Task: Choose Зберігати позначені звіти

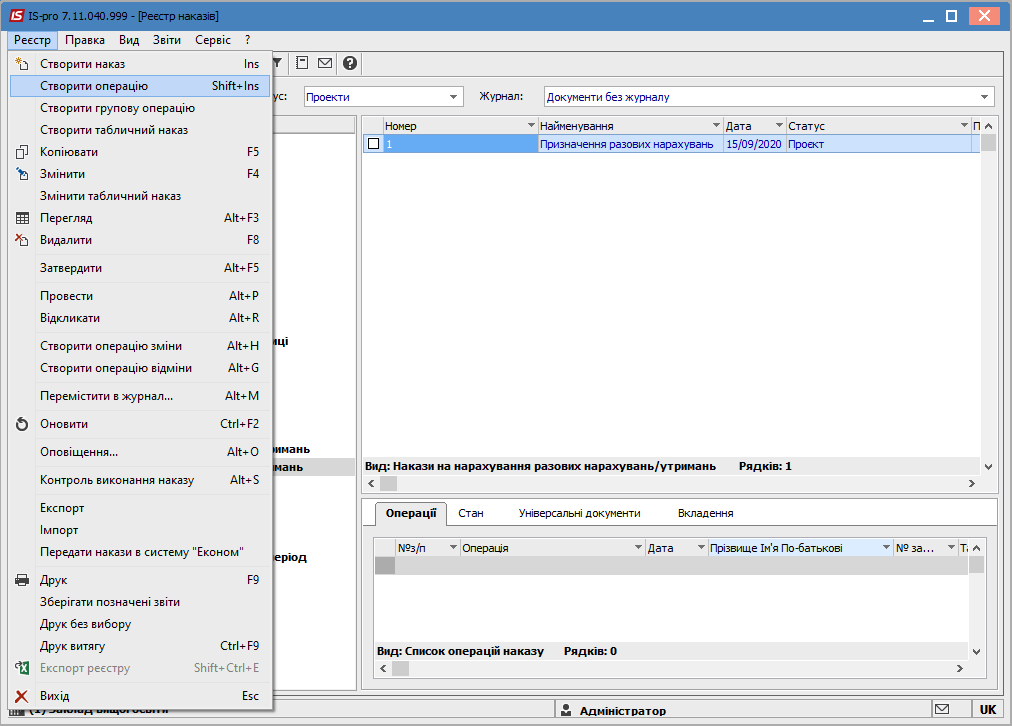Action: (x=140, y=602)
